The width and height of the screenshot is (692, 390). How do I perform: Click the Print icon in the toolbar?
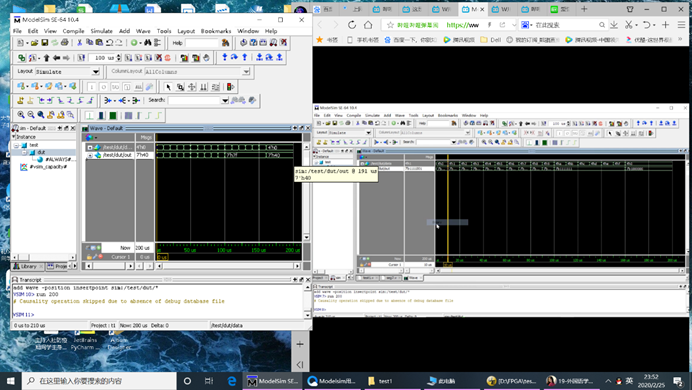64,43
